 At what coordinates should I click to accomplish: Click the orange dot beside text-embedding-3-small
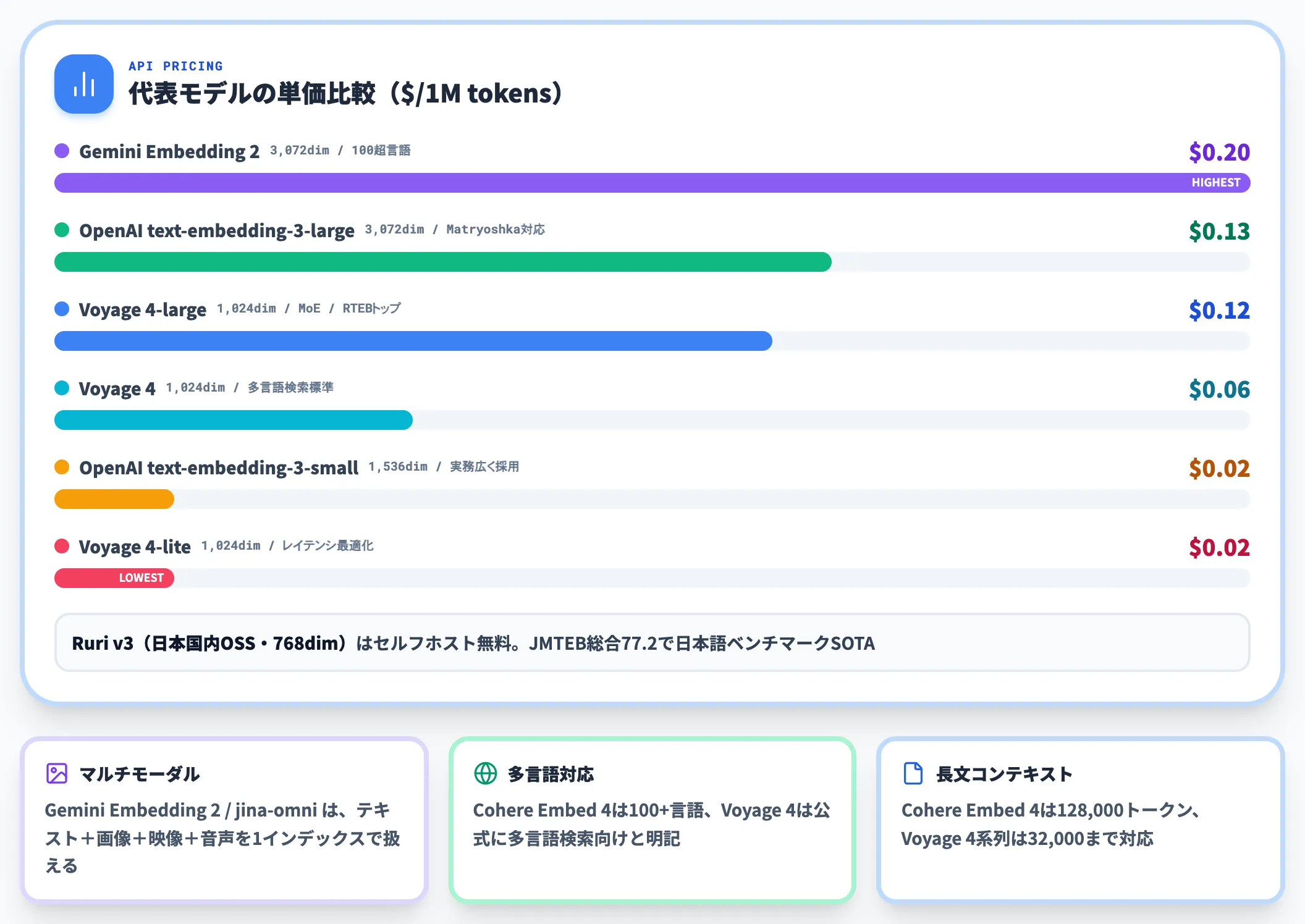point(62,467)
